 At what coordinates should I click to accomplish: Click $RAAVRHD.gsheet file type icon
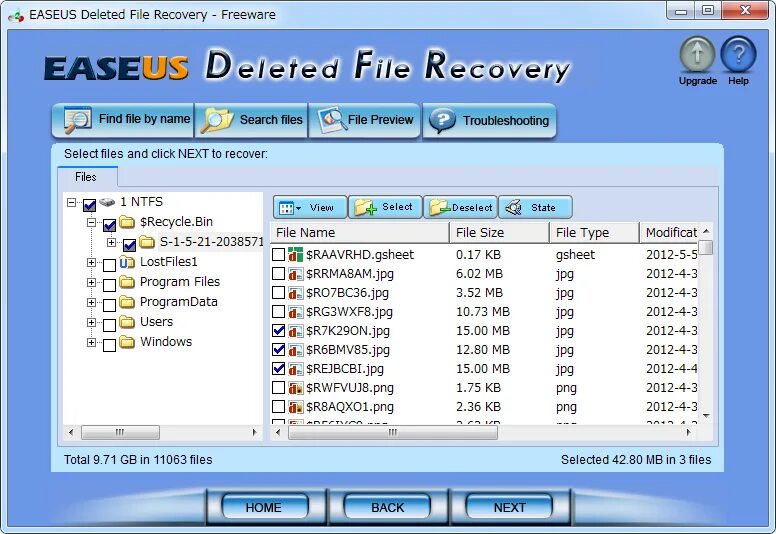click(x=295, y=254)
